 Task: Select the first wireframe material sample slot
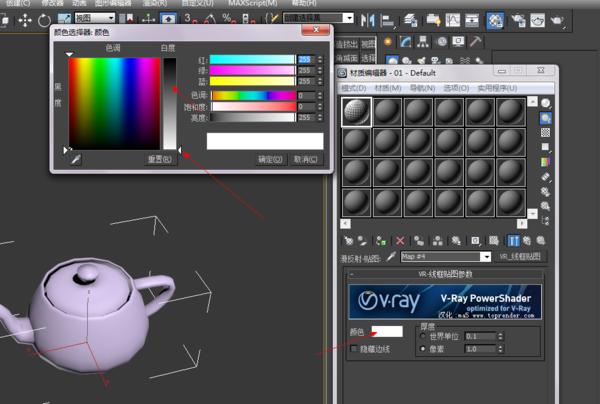click(356, 112)
